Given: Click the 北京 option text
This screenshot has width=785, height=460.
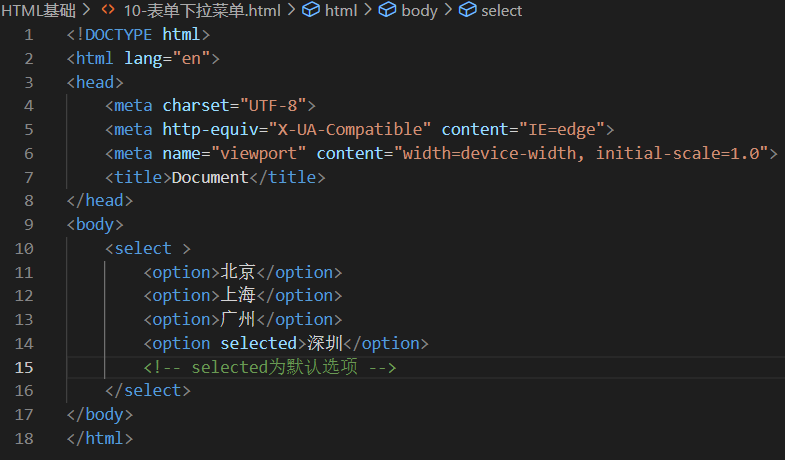Looking at the screenshot, I should [x=238, y=272].
